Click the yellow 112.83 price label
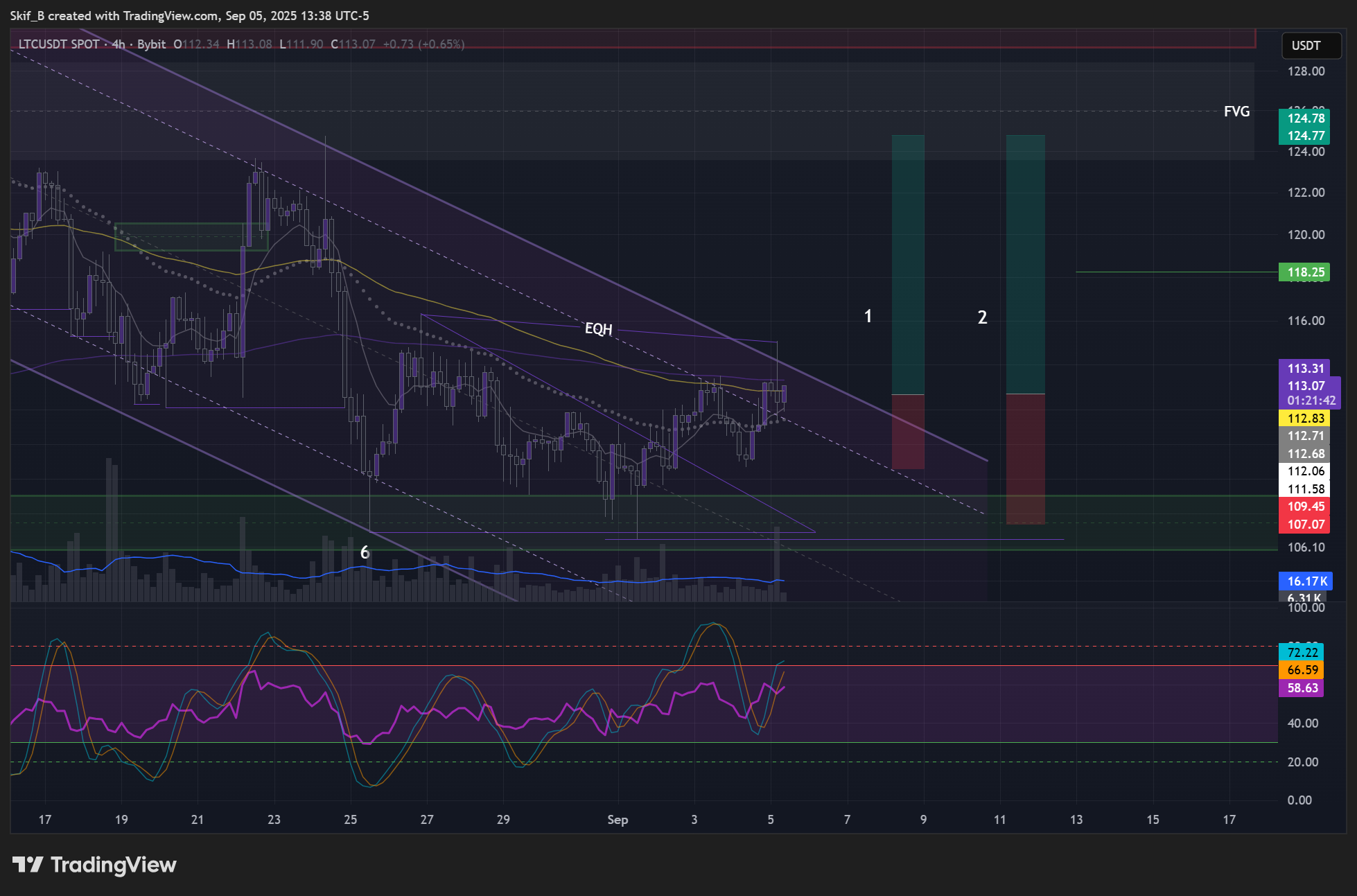1357x896 pixels. (1304, 419)
